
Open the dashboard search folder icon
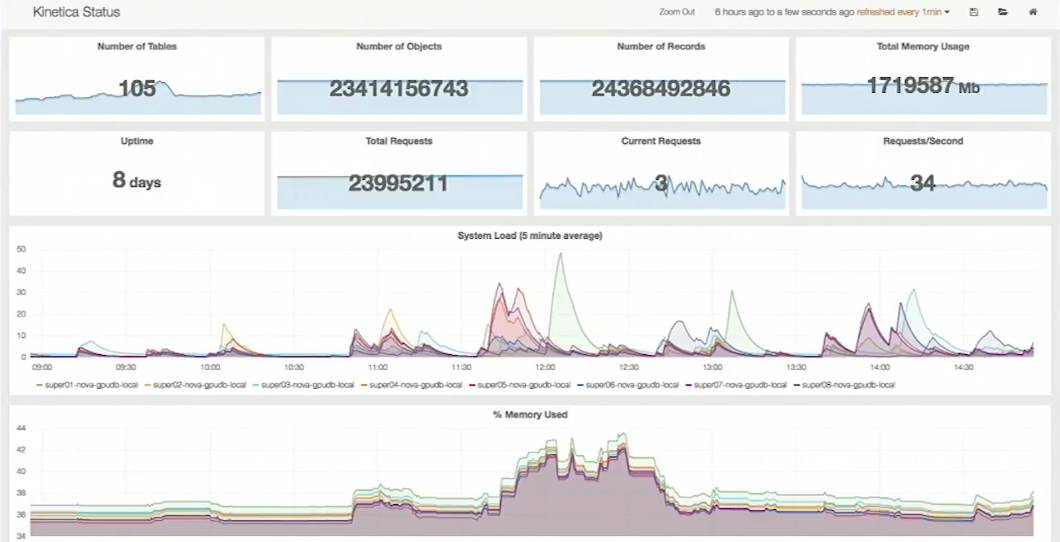pos(1003,12)
